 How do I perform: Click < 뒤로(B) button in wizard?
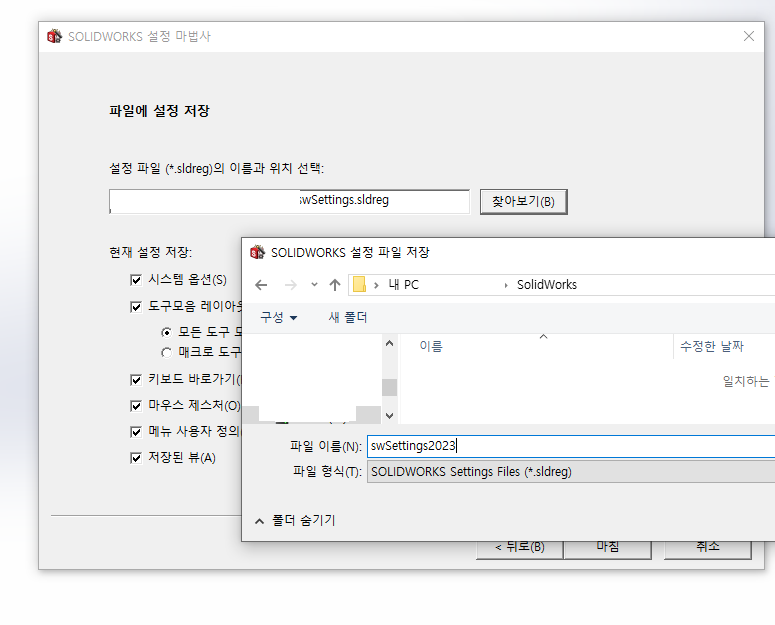pyautogui.click(x=519, y=550)
